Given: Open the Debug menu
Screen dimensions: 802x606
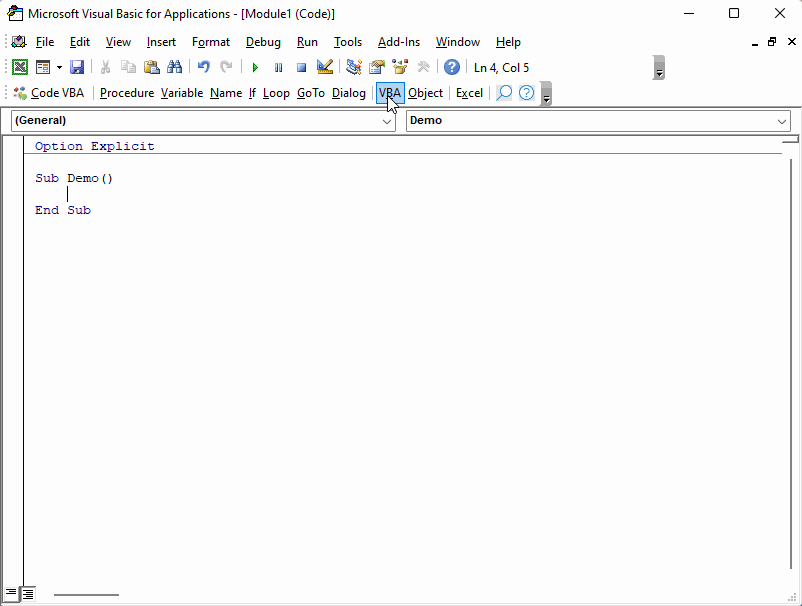Looking at the screenshot, I should (263, 42).
